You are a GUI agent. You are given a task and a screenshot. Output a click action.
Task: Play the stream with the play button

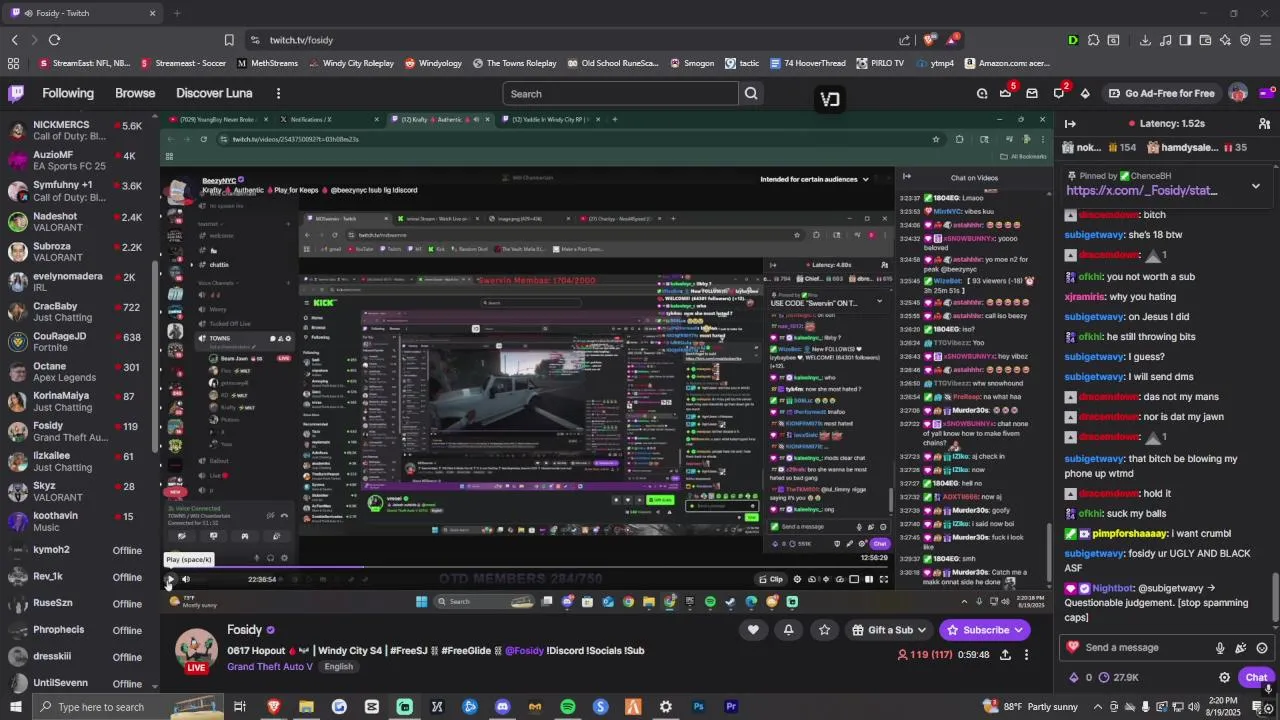pos(170,579)
